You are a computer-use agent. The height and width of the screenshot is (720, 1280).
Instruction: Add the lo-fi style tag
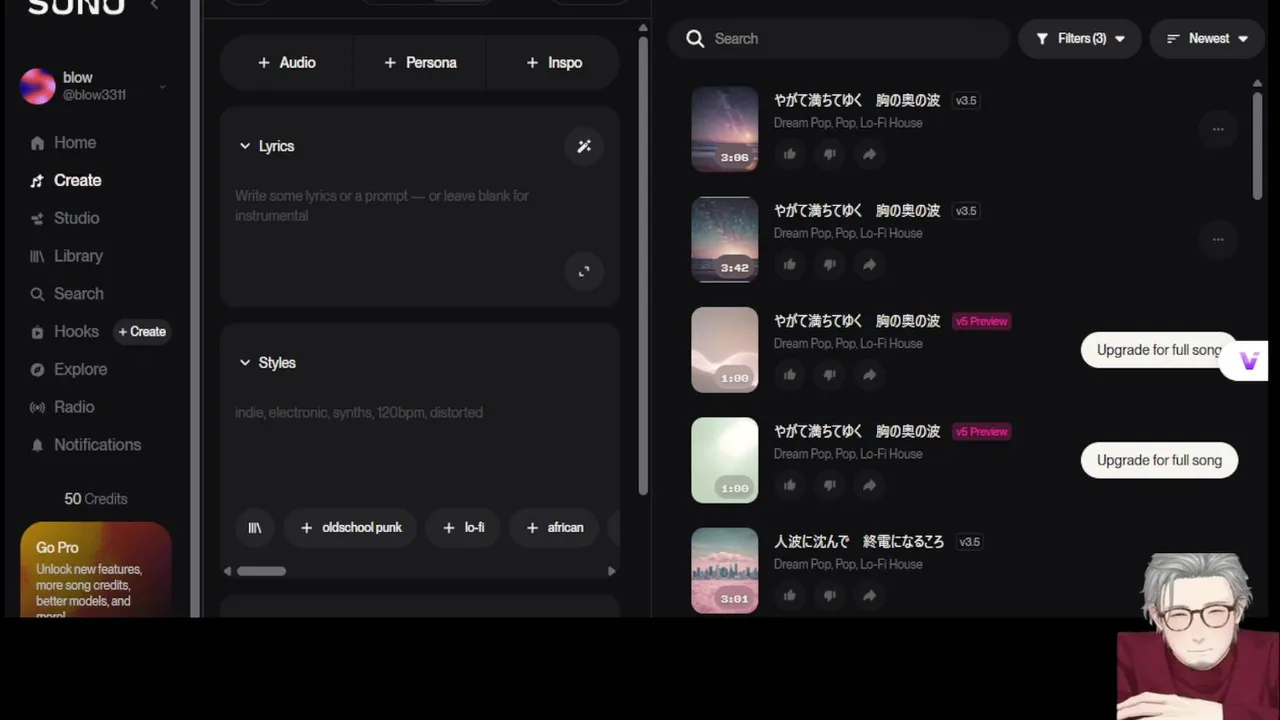click(463, 528)
